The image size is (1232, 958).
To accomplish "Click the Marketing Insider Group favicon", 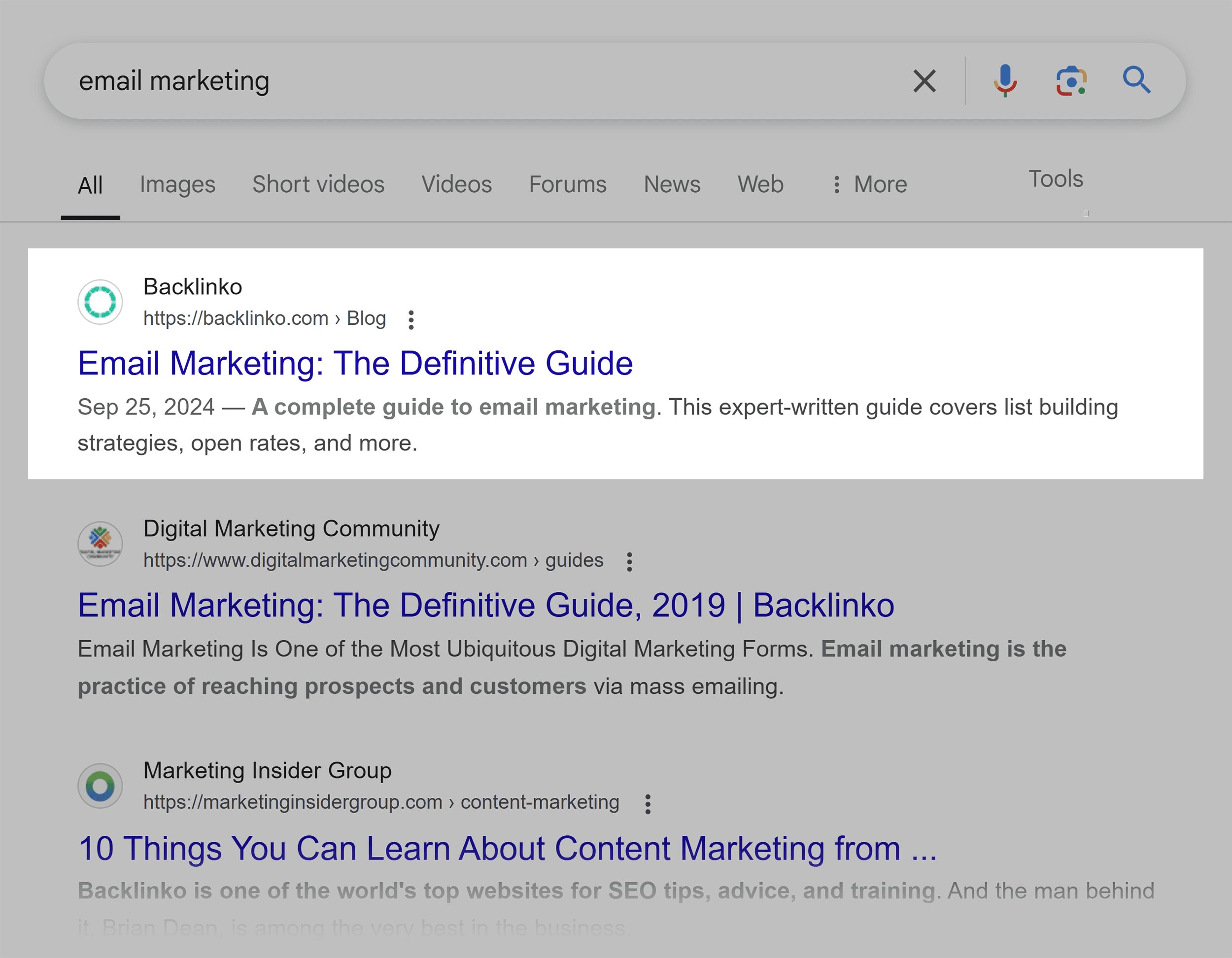I will coord(101,786).
